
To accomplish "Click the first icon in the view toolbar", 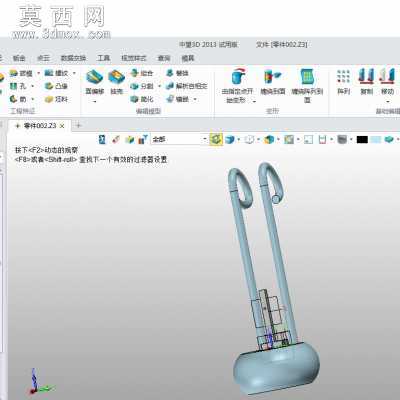I will coord(102,139).
